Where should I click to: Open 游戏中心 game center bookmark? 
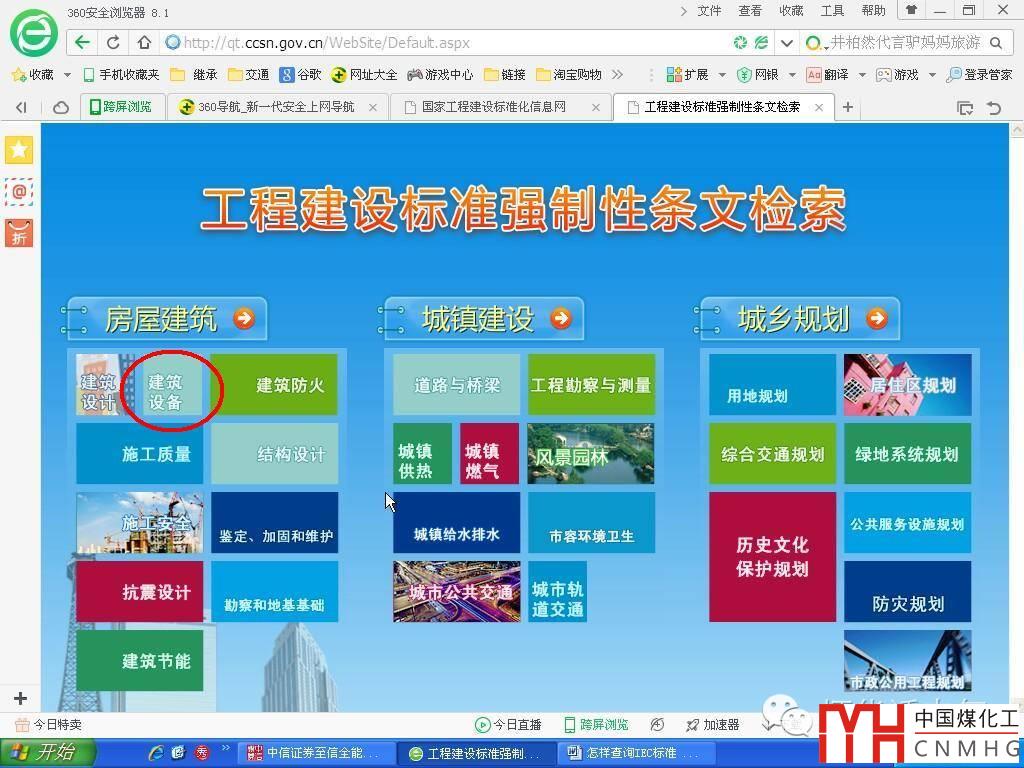440,74
